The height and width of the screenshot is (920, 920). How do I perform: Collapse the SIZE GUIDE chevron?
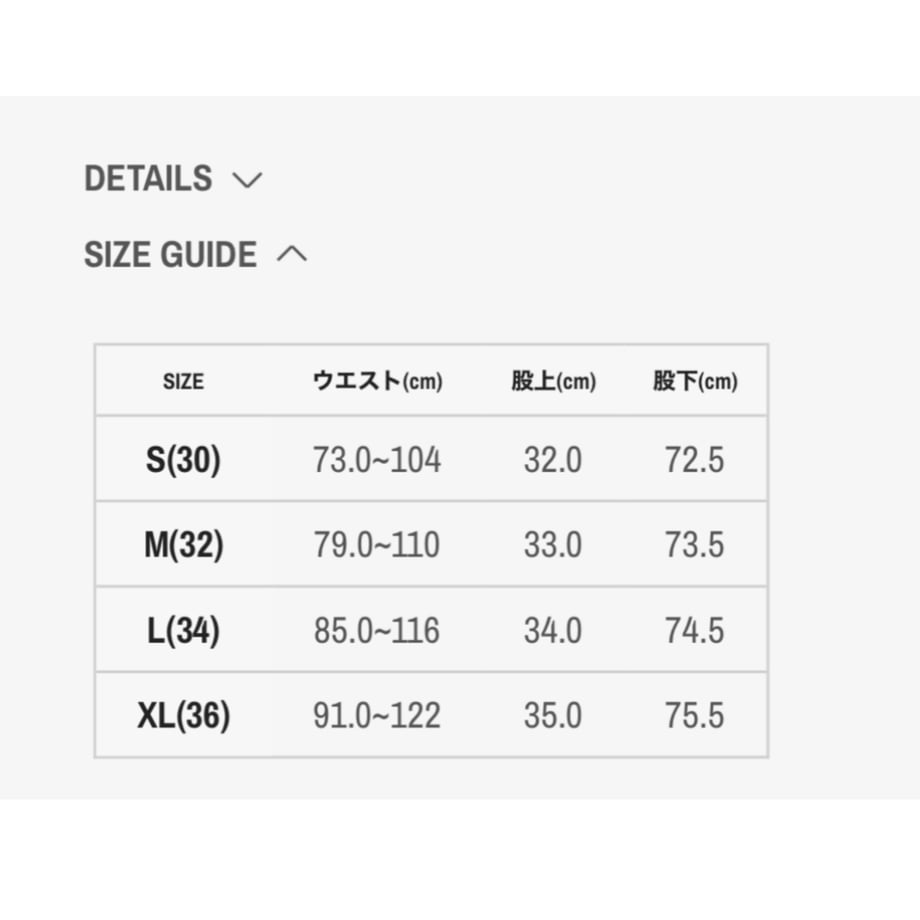click(x=292, y=255)
